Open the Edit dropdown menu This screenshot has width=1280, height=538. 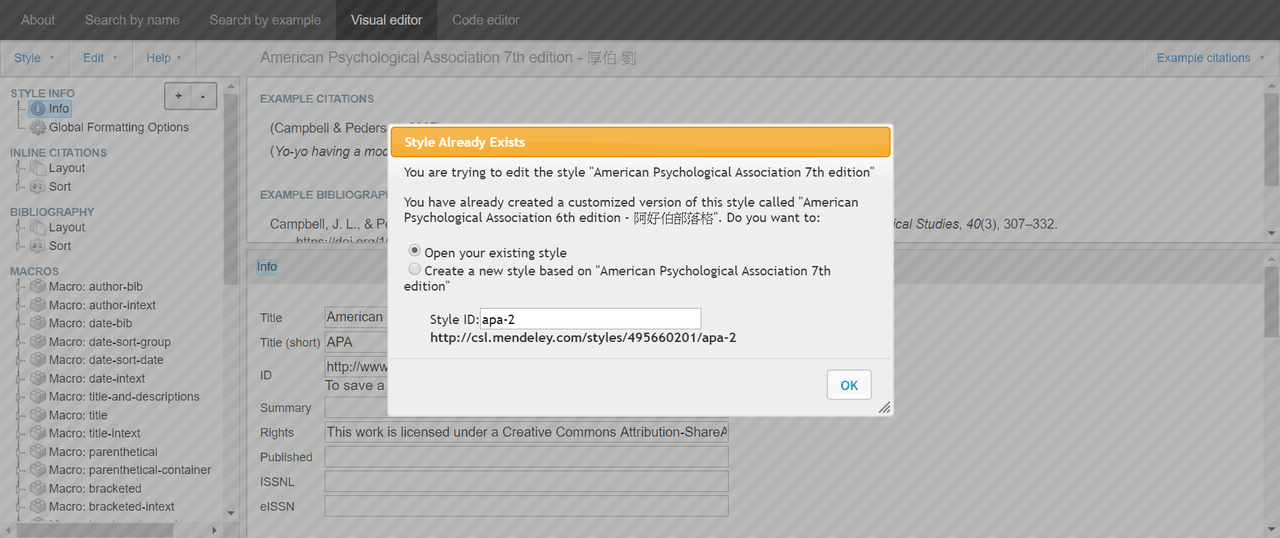click(100, 58)
